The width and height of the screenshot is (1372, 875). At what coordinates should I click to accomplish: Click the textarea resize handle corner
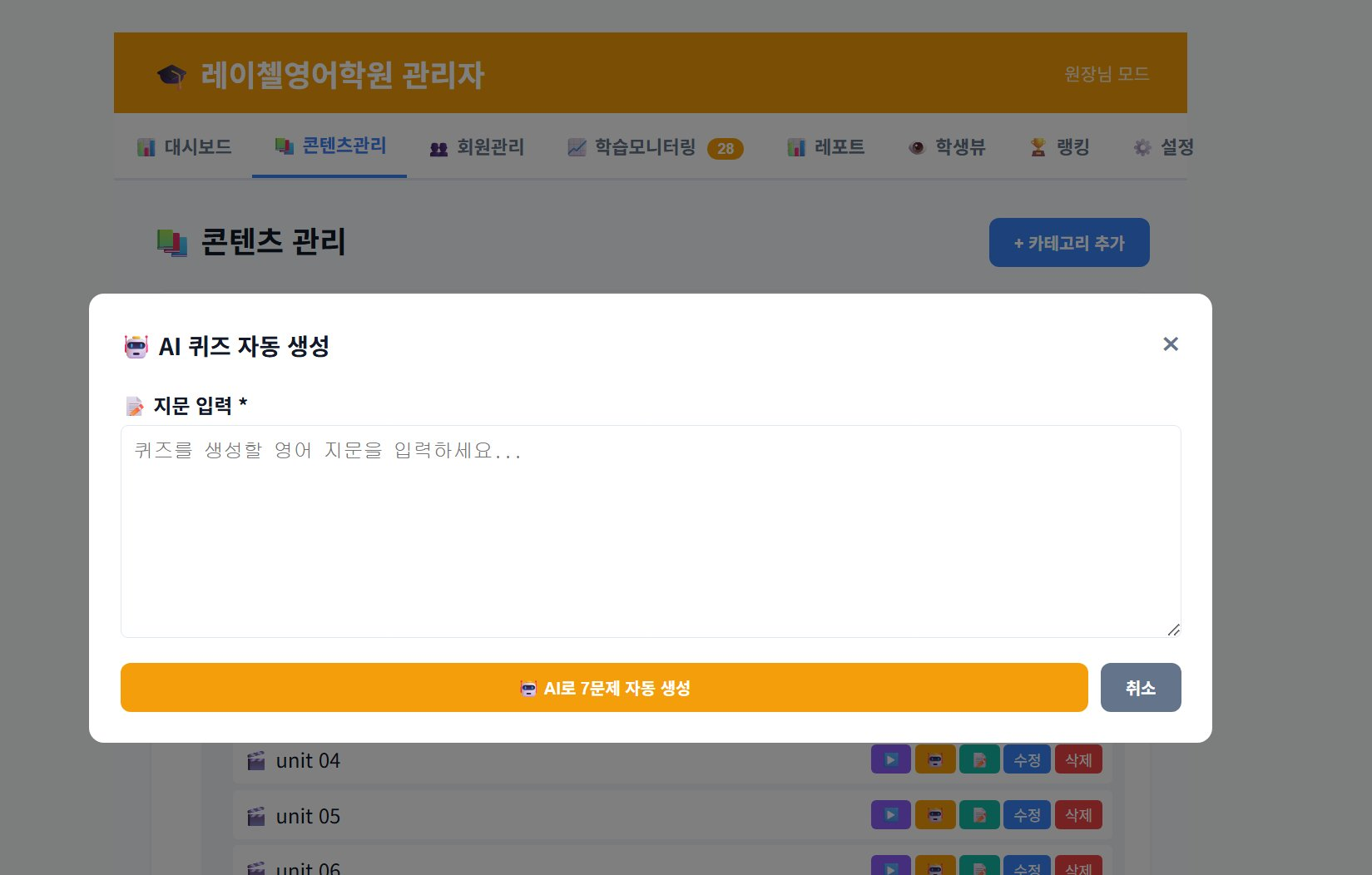pos(1174,630)
